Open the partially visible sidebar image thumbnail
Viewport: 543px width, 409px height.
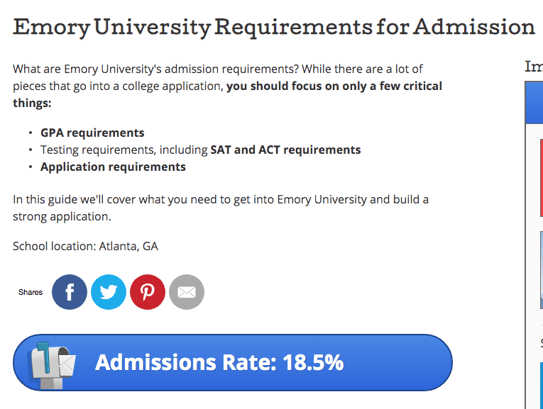pyautogui.click(x=541, y=270)
